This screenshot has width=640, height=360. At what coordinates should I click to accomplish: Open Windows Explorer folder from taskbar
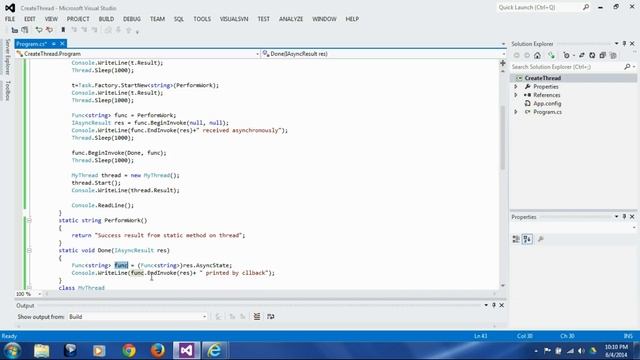pyautogui.click(x=42, y=351)
